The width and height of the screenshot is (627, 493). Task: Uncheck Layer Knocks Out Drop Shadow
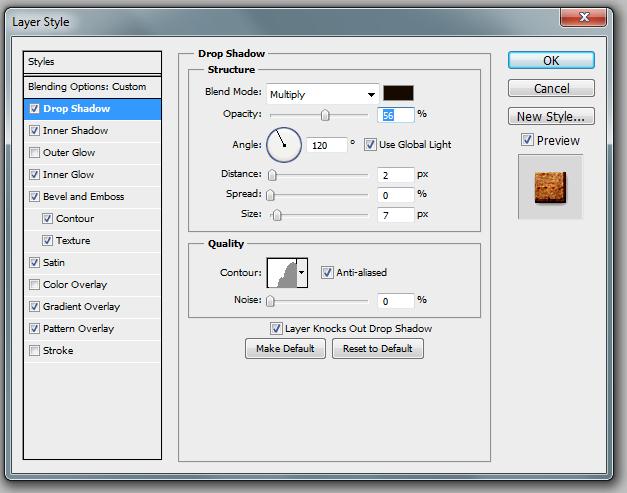click(x=276, y=328)
